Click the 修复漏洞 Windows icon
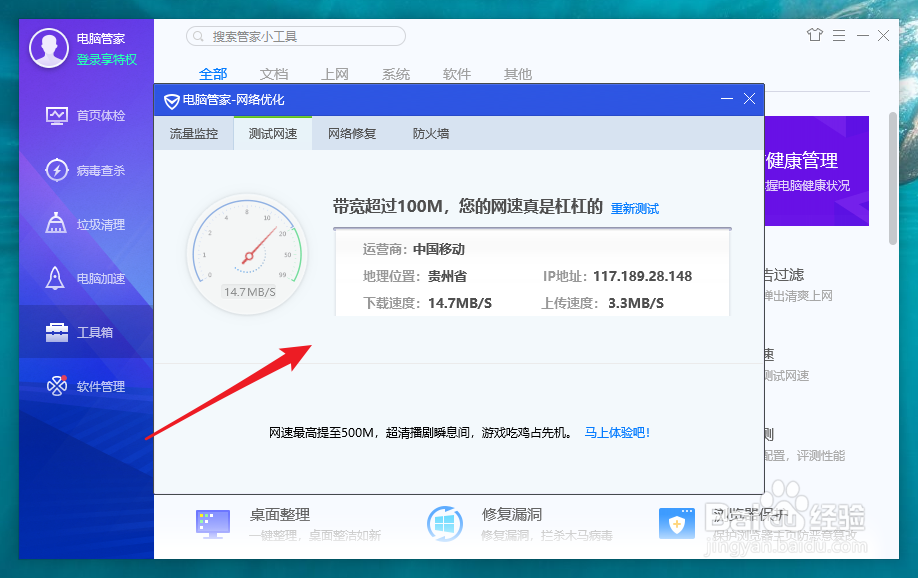The image size is (918, 578). [444, 524]
